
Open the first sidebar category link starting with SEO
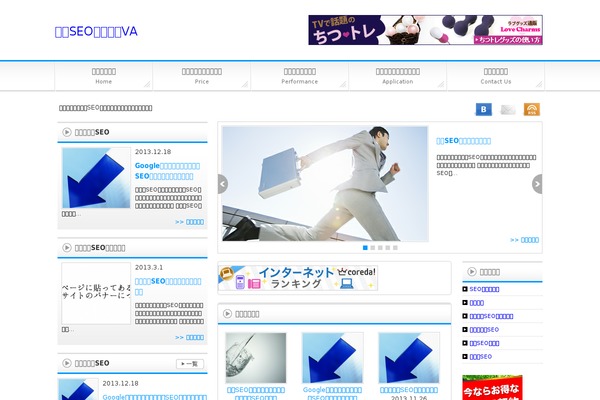click(x=484, y=289)
